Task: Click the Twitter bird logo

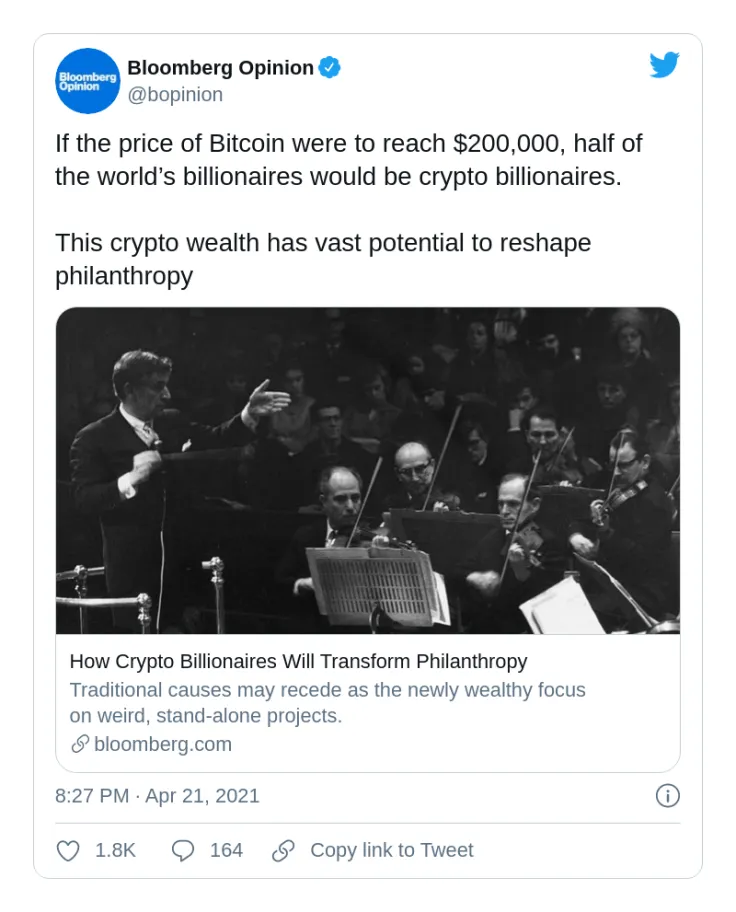Action: 664,66
